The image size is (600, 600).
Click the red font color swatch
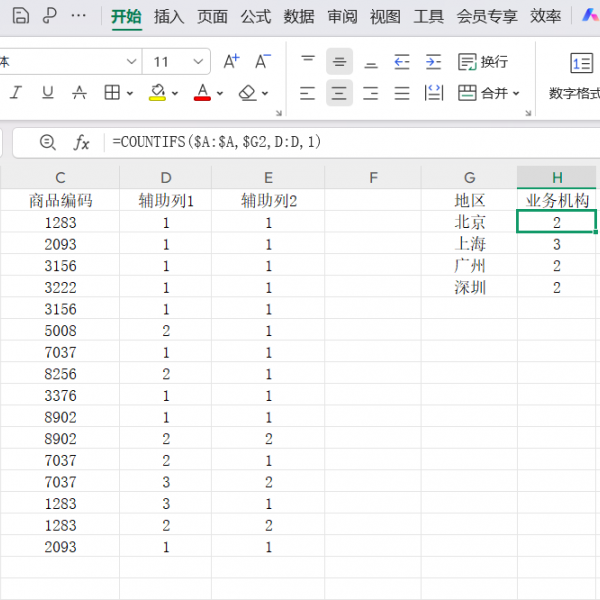(x=202, y=93)
